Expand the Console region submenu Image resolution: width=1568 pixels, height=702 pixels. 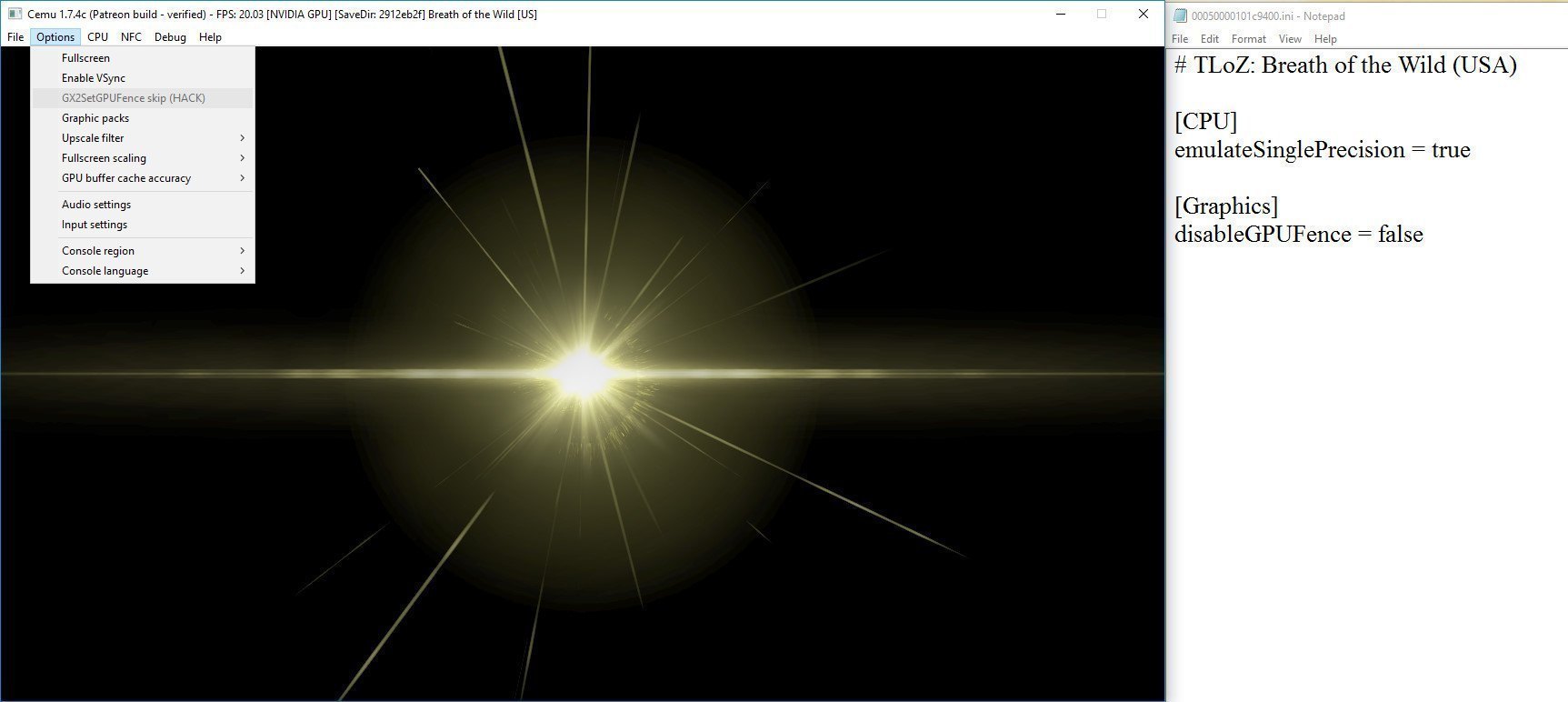click(143, 251)
